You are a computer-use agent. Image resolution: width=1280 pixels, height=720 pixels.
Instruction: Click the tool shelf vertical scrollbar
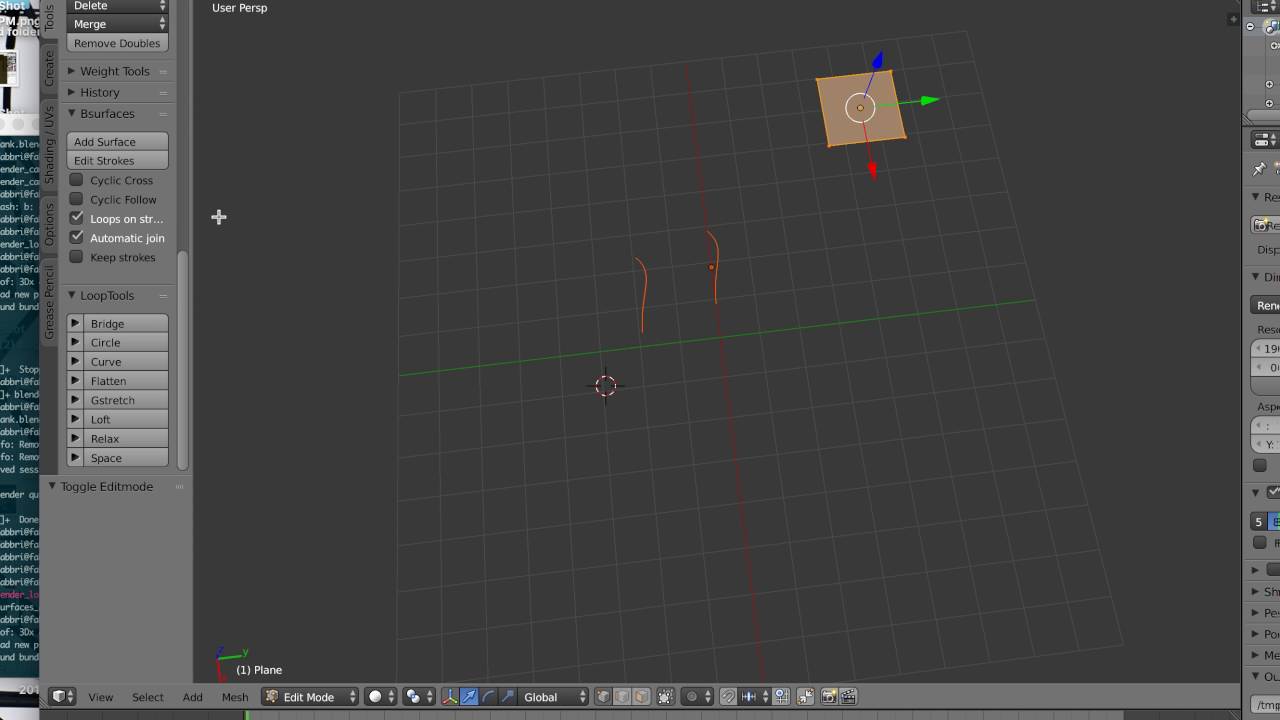182,360
